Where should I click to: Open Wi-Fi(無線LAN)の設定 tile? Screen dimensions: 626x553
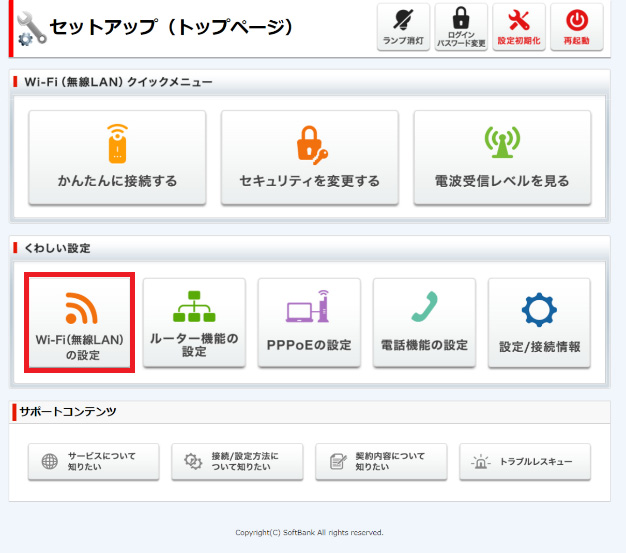point(80,322)
